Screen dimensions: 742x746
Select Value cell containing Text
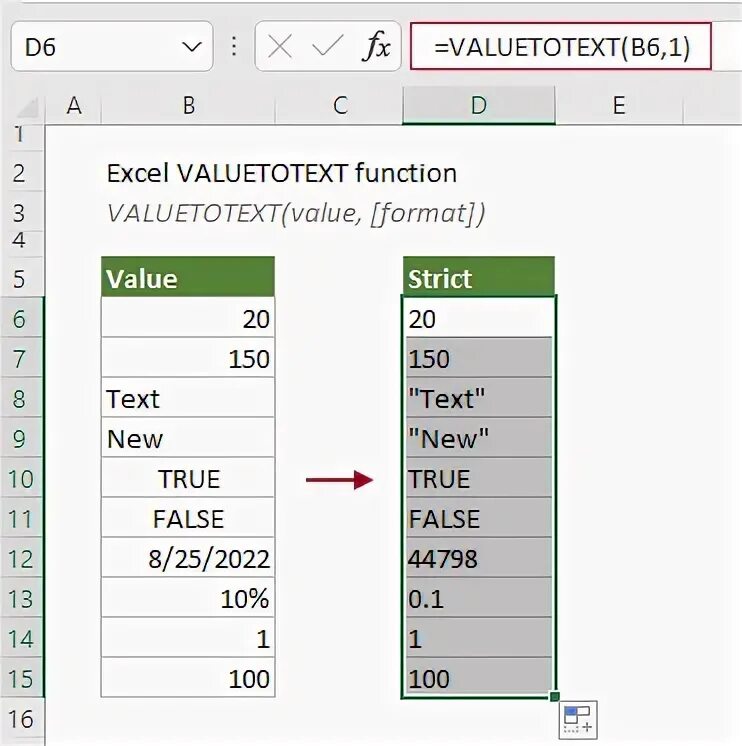point(188,398)
